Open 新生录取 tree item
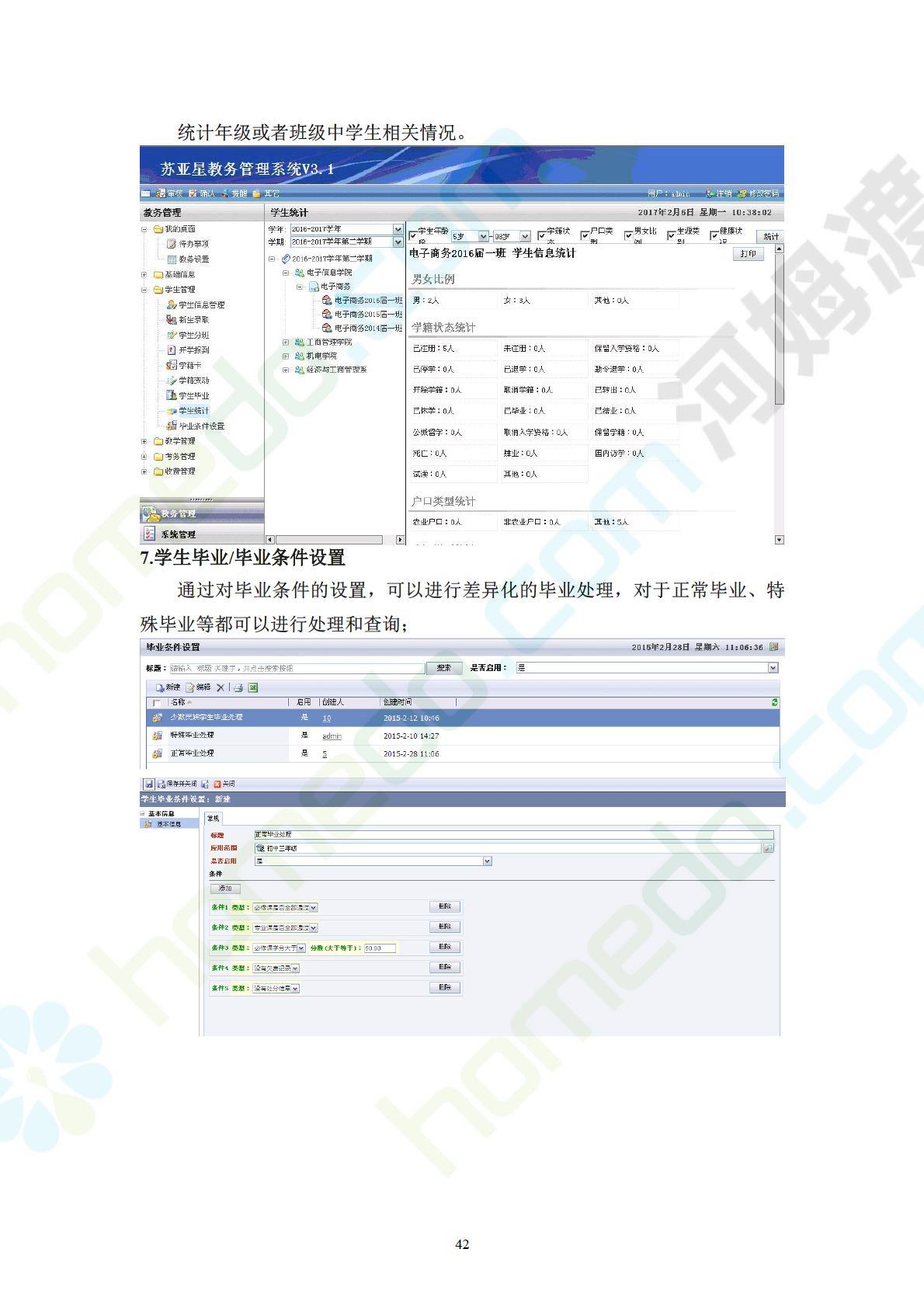Image resolution: width=924 pixels, height=1308 pixels. point(187,320)
